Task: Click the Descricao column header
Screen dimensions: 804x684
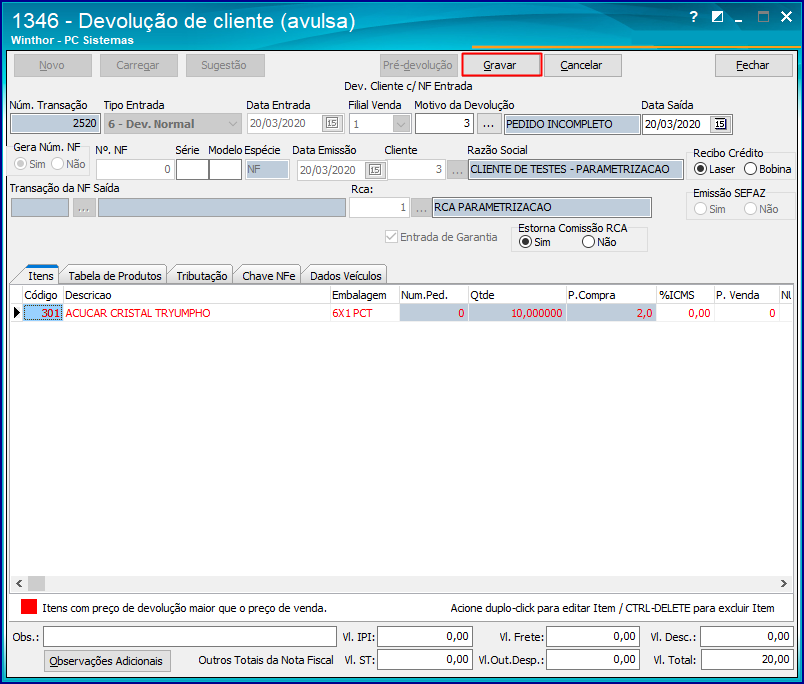Action: tap(196, 295)
